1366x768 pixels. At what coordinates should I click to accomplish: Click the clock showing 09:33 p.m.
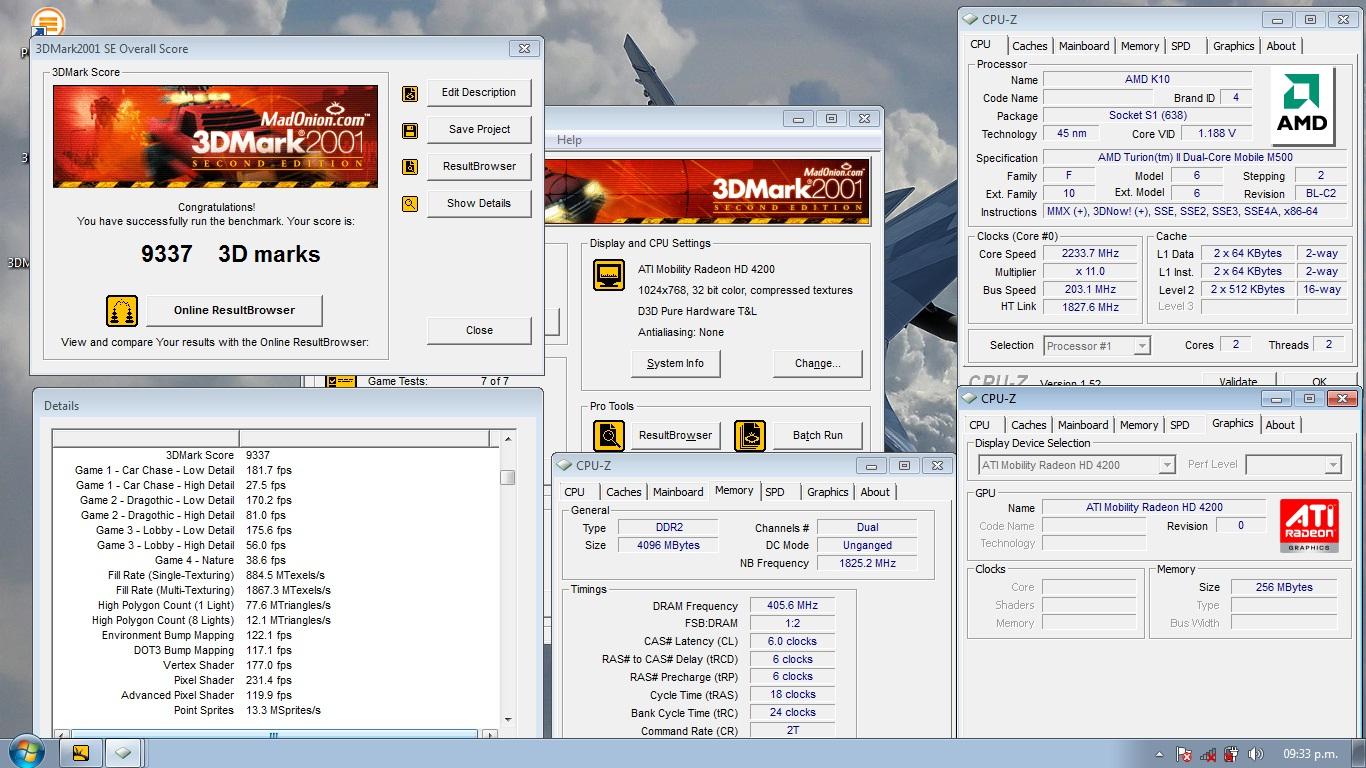tap(1309, 754)
